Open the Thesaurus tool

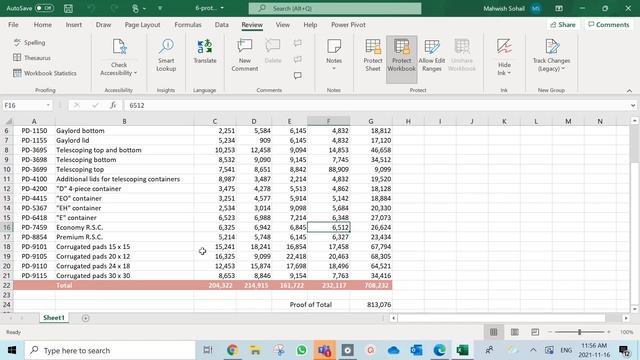[32, 58]
